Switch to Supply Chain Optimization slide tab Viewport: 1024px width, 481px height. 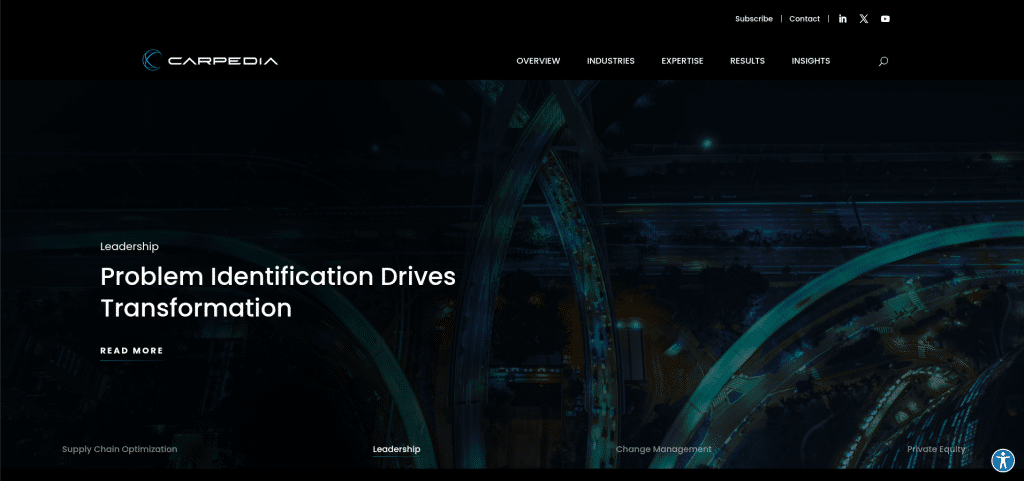[120, 449]
